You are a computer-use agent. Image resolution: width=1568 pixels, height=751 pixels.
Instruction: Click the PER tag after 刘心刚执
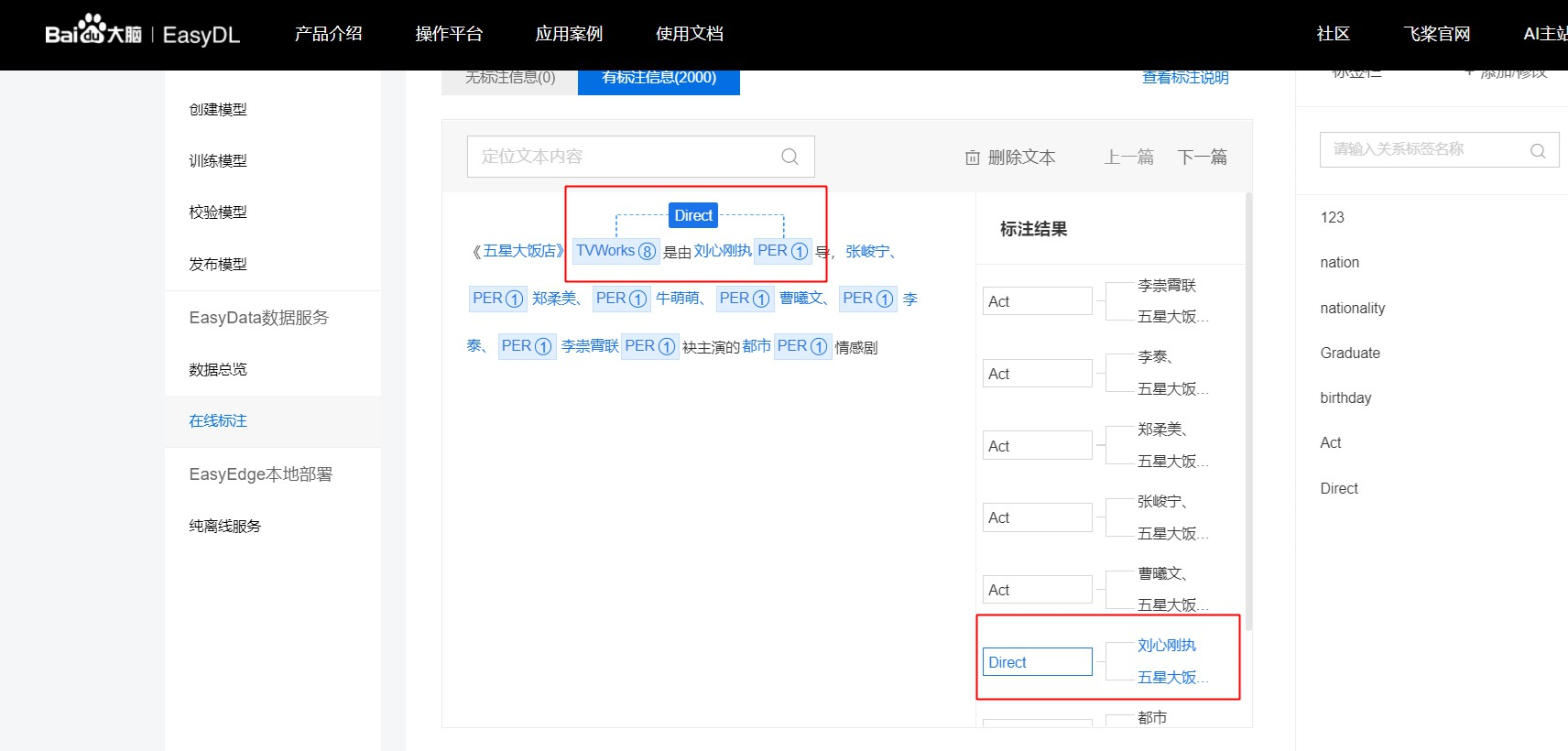[782, 251]
